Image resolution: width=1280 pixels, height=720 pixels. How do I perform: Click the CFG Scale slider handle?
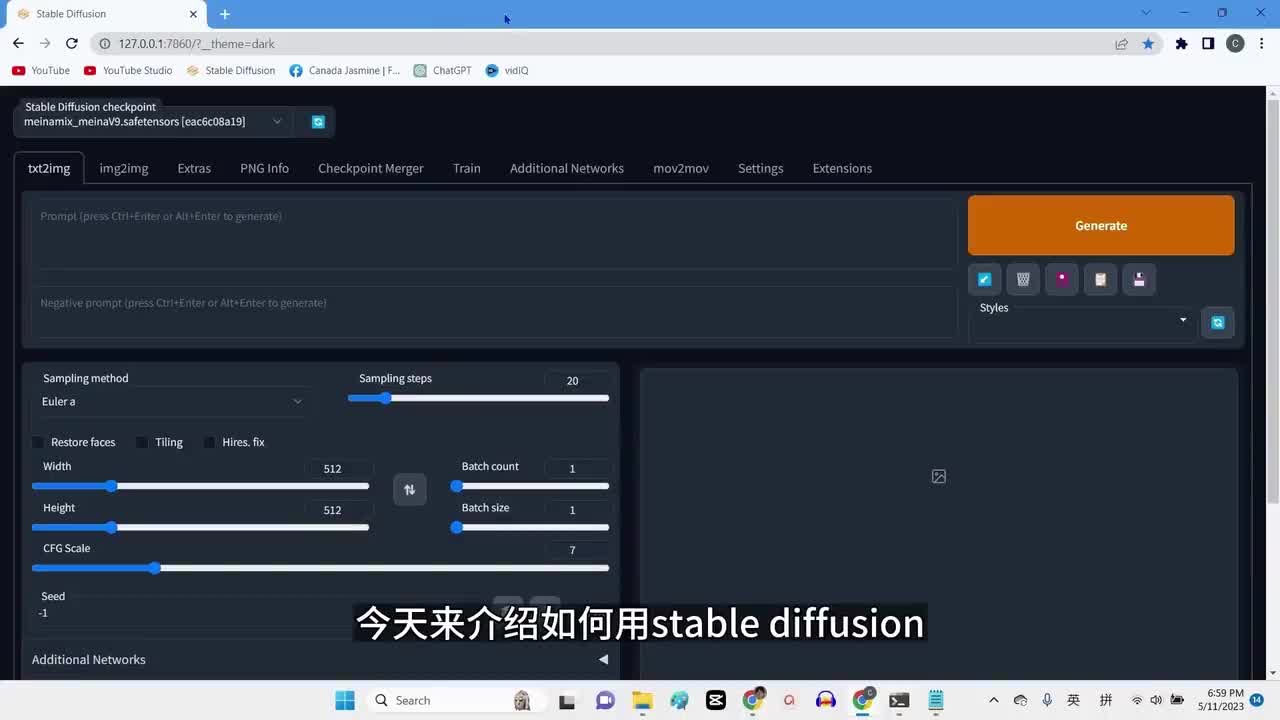pos(155,568)
